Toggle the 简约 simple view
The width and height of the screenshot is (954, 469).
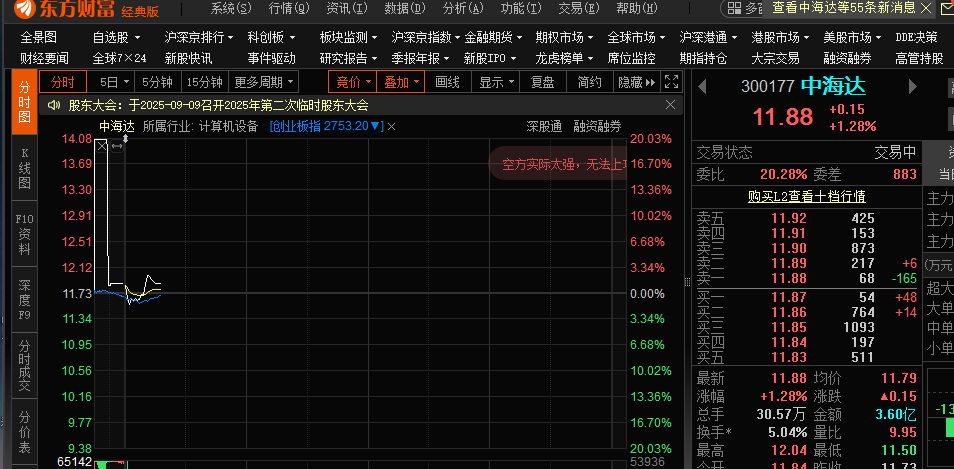(x=589, y=82)
